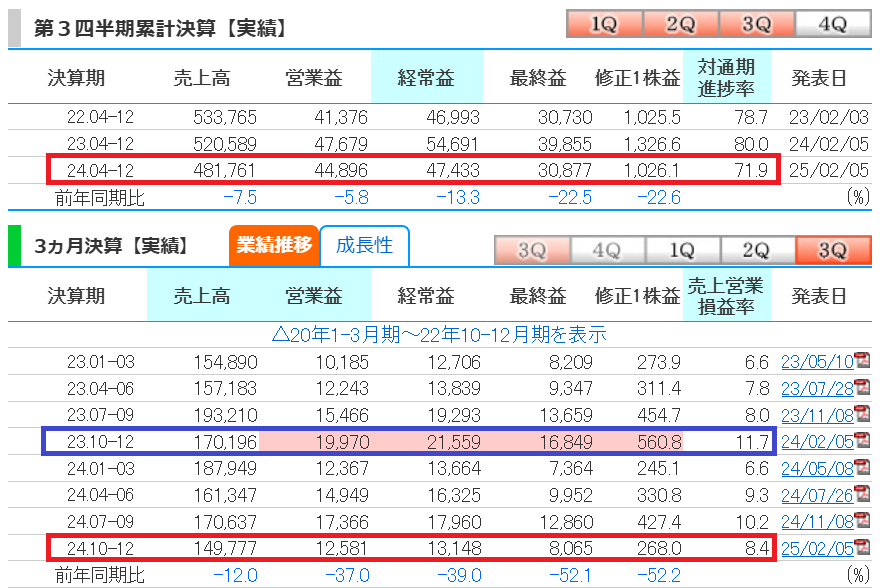Viewport: 880px width, 588px height.
Task: Click the 売上高 header in 3ヵ月決算 table
Action: (202, 296)
